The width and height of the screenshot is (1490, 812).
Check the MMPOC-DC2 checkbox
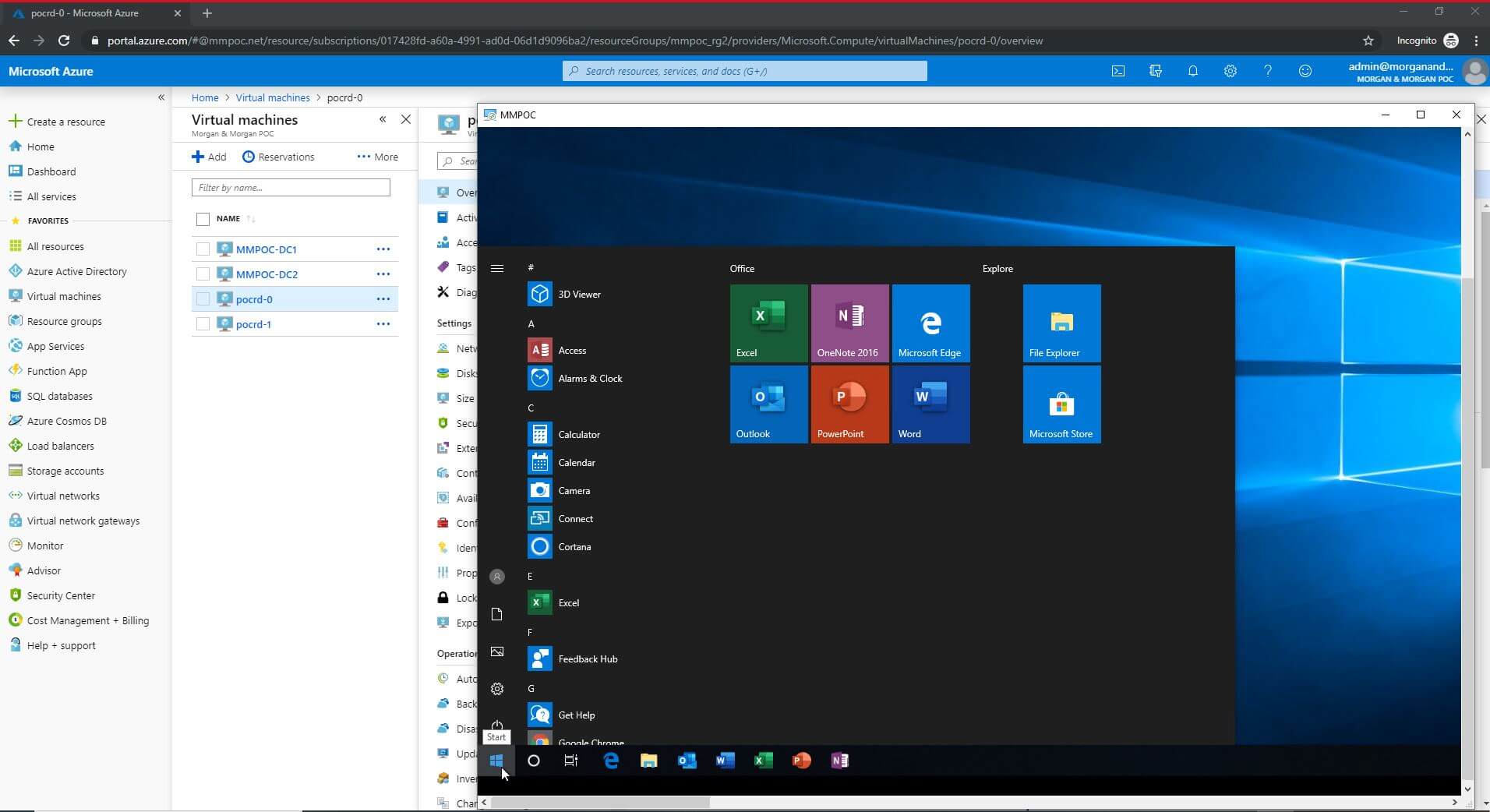[x=203, y=274]
